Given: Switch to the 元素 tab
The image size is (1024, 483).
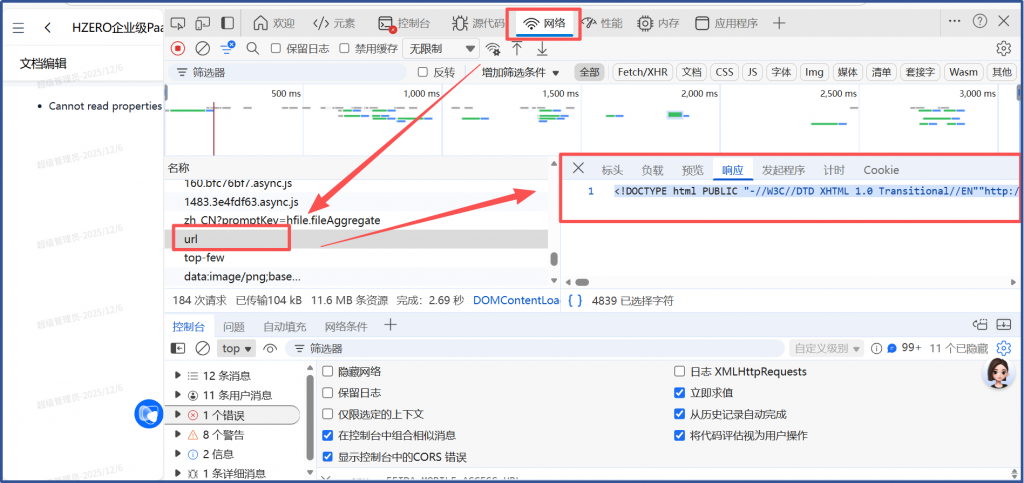Looking at the screenshot, I should point(334,23).
